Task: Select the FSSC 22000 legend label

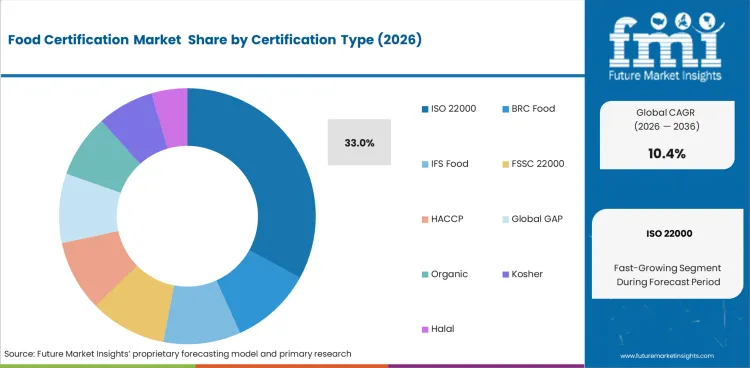Action: [538, 164]
